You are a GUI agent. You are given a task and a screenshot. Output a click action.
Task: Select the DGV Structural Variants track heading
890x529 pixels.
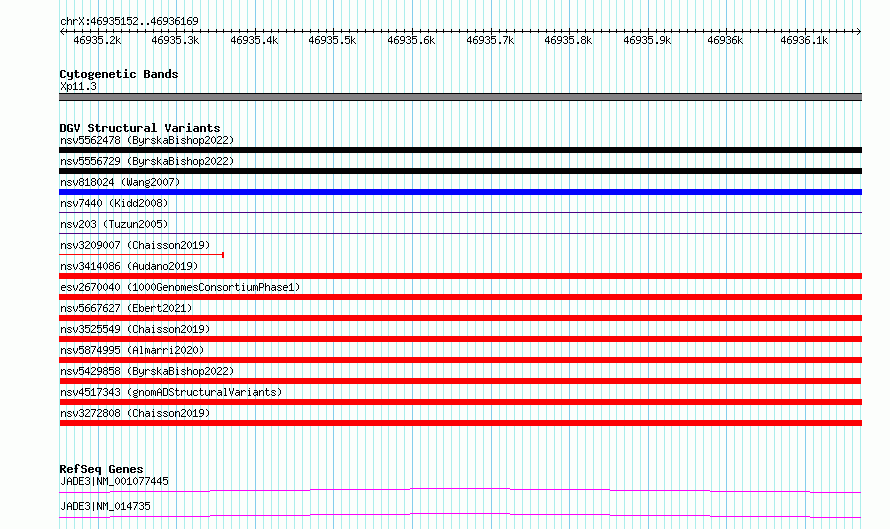[x=140, y=128]
